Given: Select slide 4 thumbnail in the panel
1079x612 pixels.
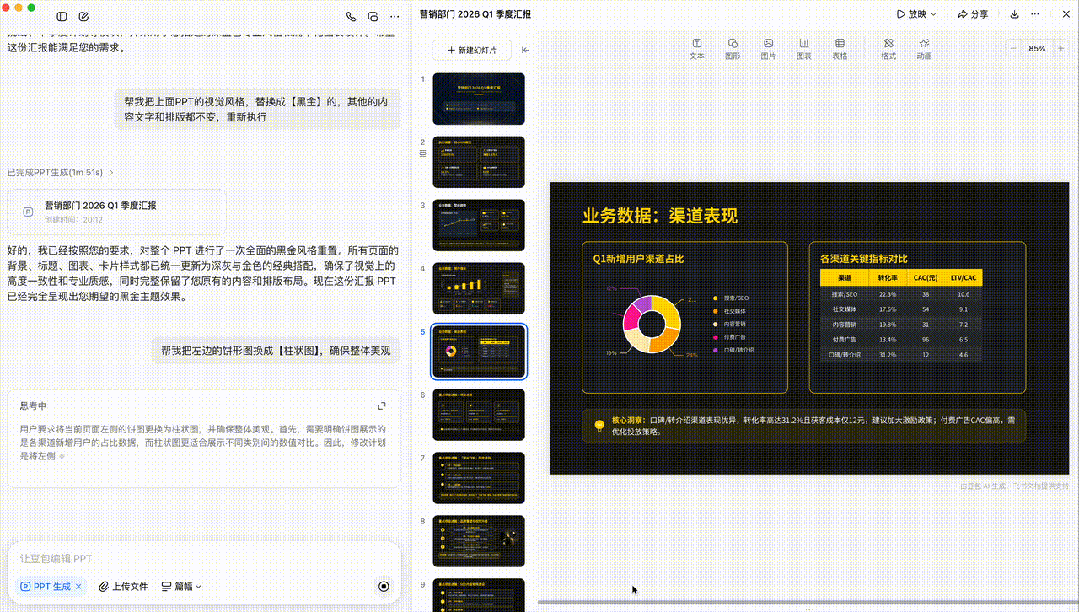Looking at the screenshot, I should click(x=478, y=288).
